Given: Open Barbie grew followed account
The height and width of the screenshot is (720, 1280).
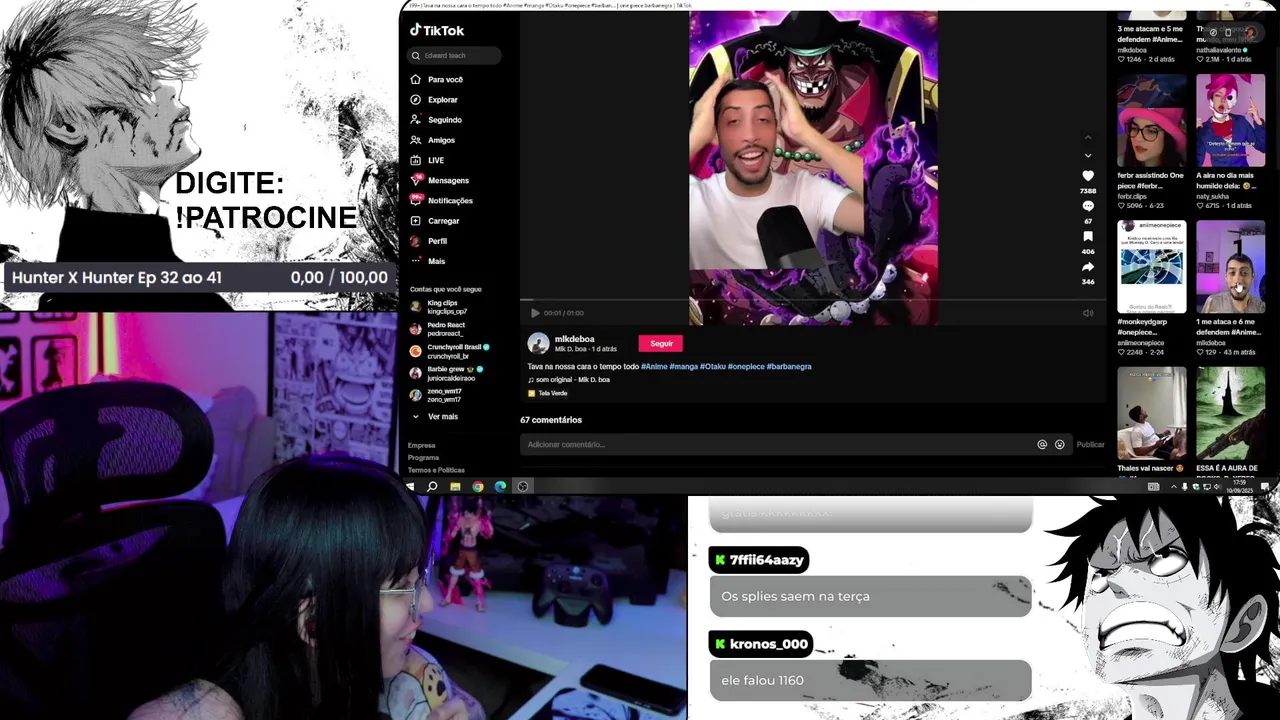Looking at the screenshot, I should (447, 373).
